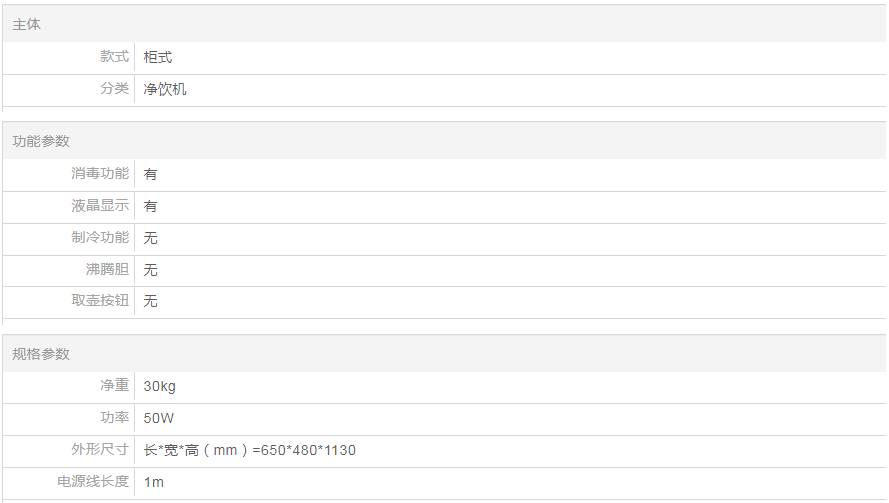Click the 柜式 value text

[x=158, y=57]
